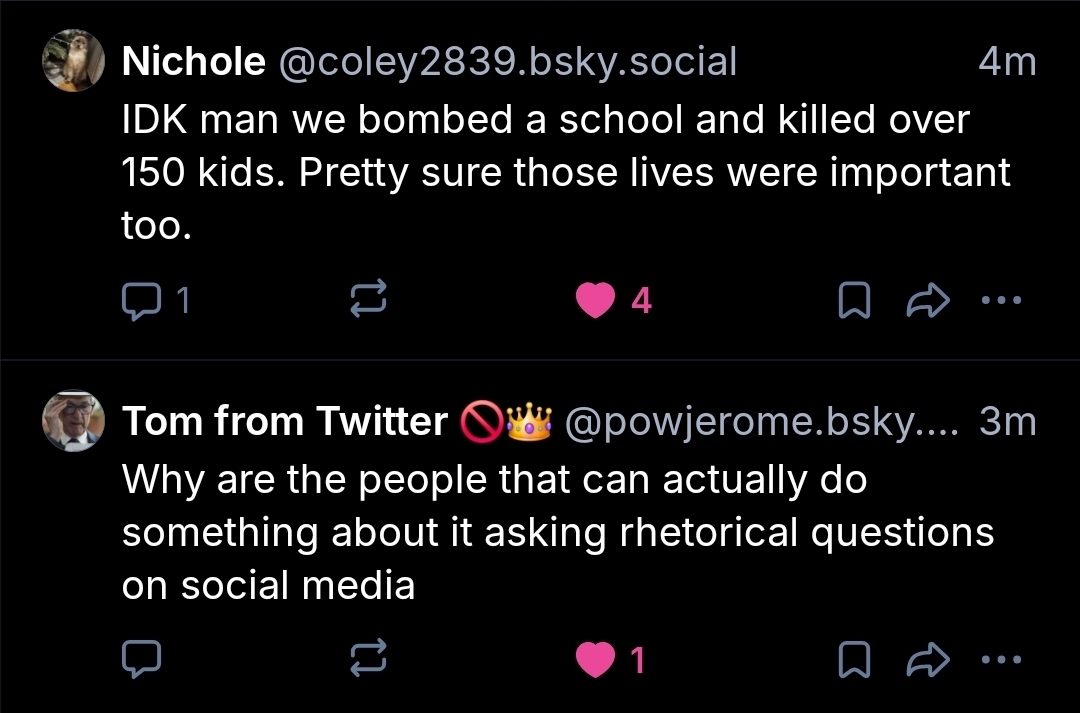Open the @coley2839.bsky.social handle
This screenshot has height=713, width=1080.
click(x=506, y=62)
